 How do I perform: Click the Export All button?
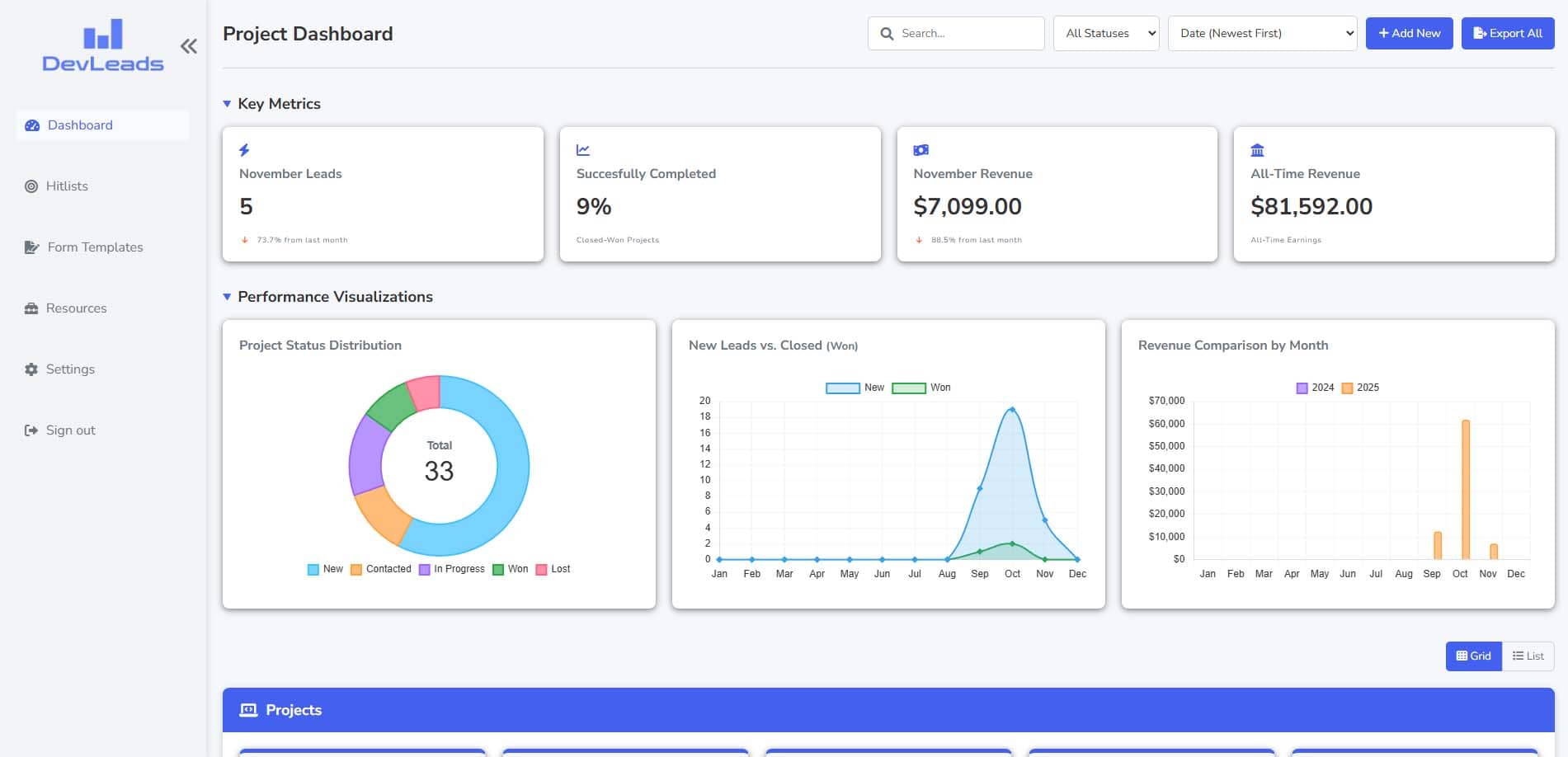coord(1508,34)
